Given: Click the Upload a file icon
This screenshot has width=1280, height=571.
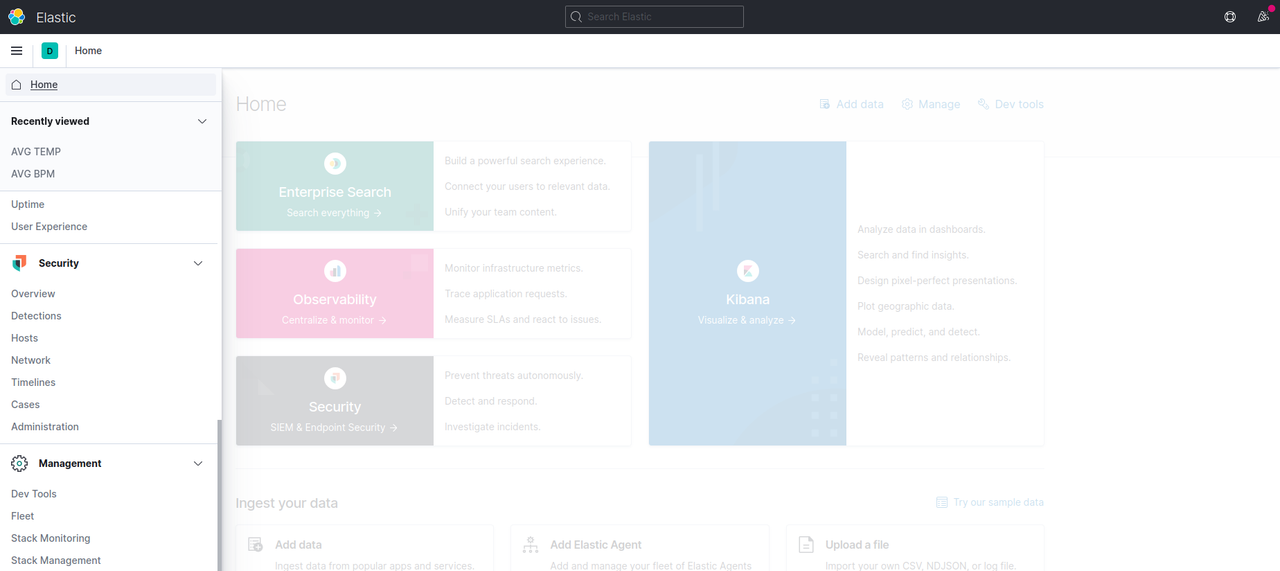Looking at the screenshot, I should (806, 545).
